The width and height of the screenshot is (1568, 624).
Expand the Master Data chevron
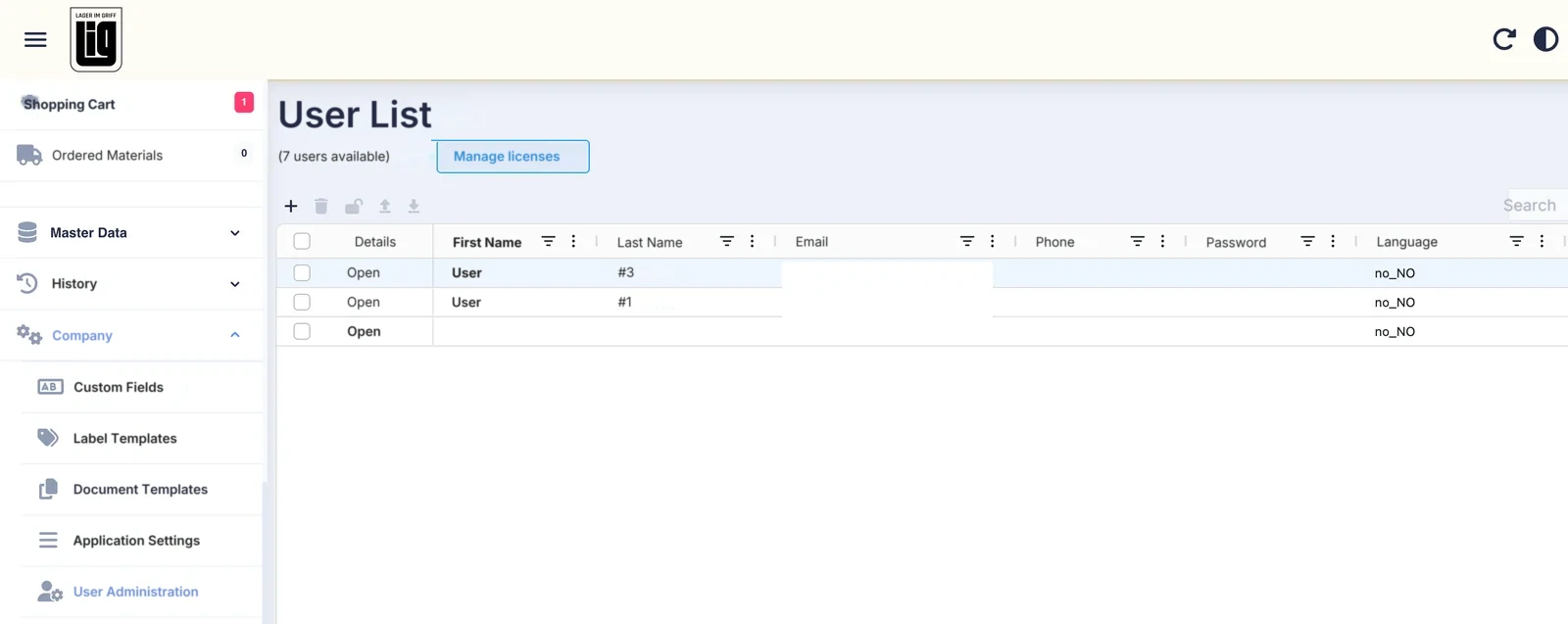(x=235, y=233)
